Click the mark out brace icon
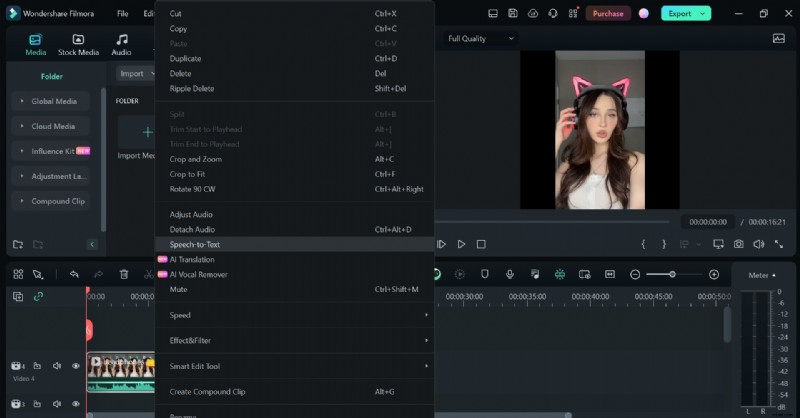 click(x=664, y=244)
